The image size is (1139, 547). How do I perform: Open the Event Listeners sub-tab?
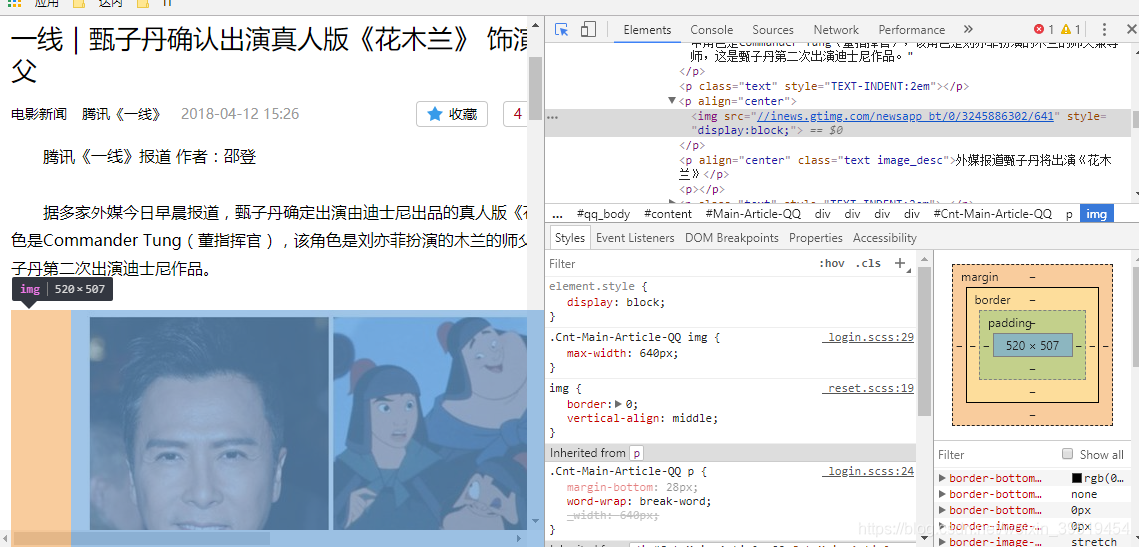pos(635,238)
